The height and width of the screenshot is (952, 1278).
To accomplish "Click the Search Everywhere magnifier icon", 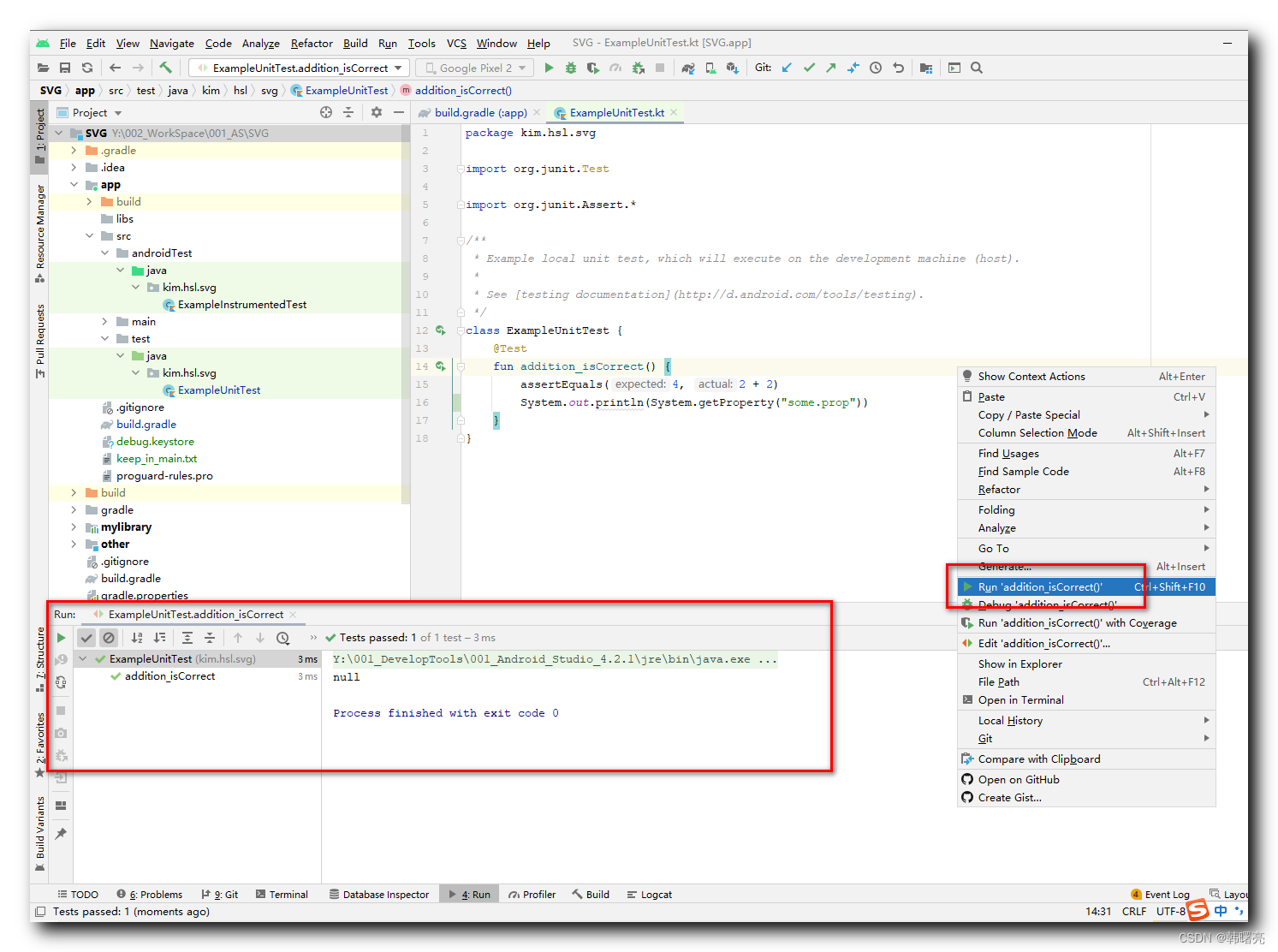I will 977,68.
